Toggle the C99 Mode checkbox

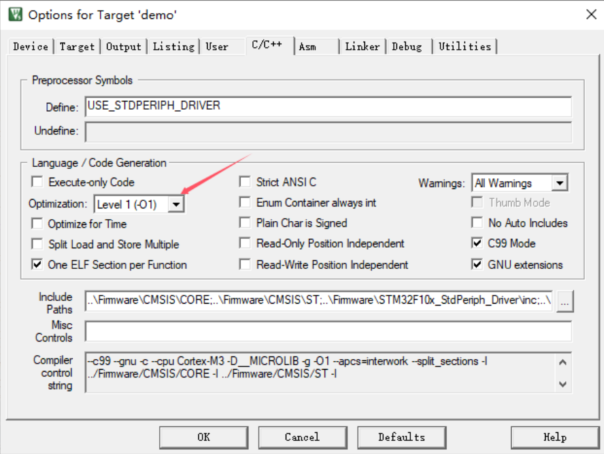point(477,244)
